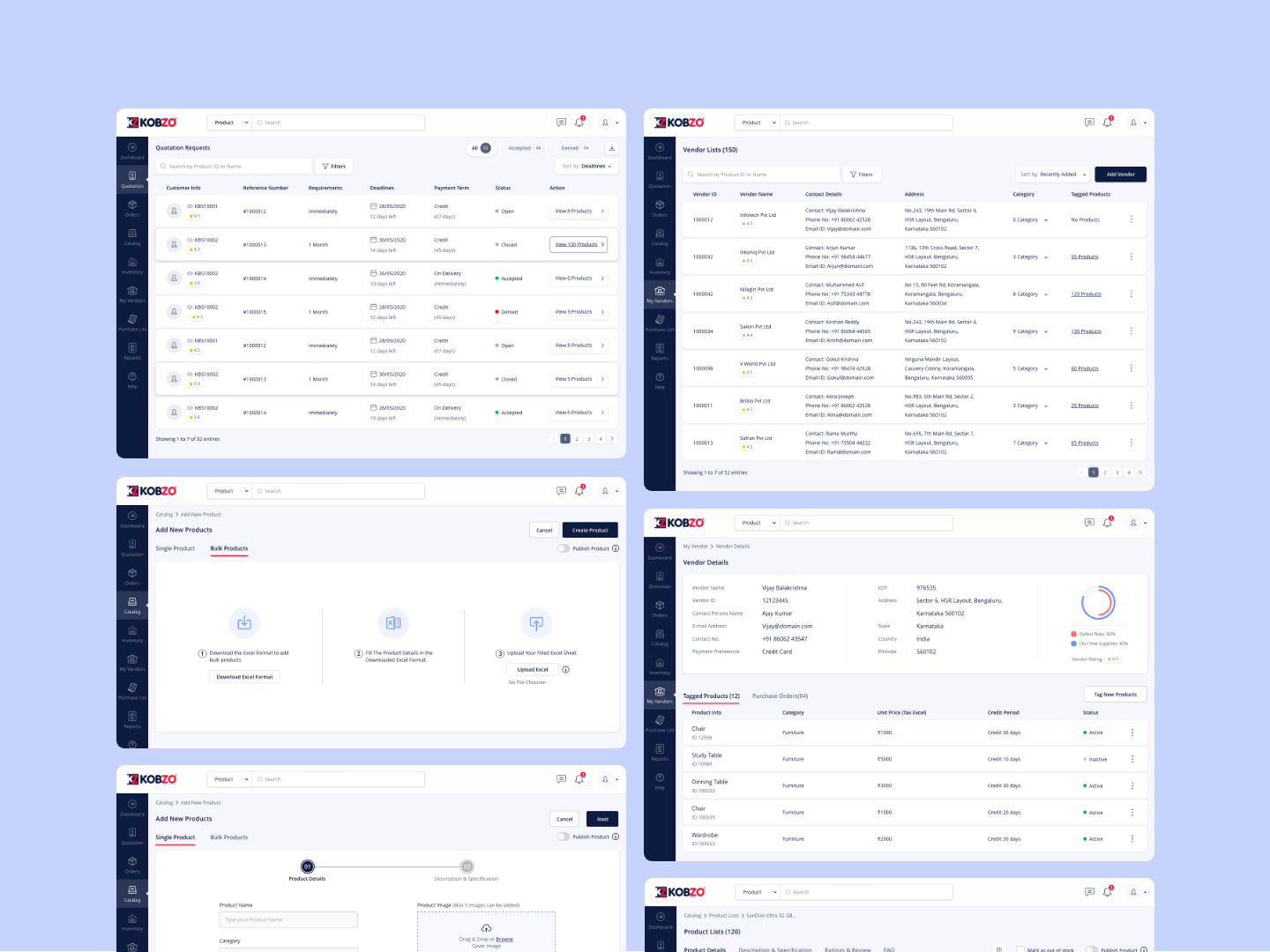Open more options for Infotech Pvt Ltd
The height and width of the screenshot is (952, 1270).
click(x=1132, y=219)
